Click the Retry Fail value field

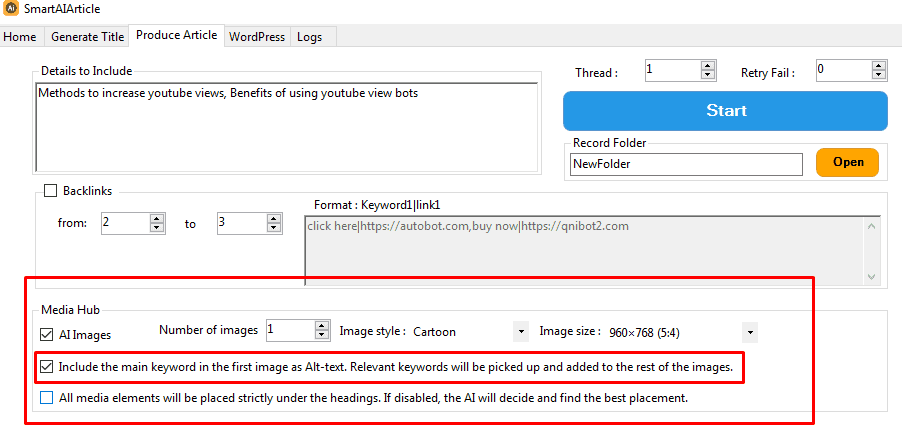pos(843,70)
